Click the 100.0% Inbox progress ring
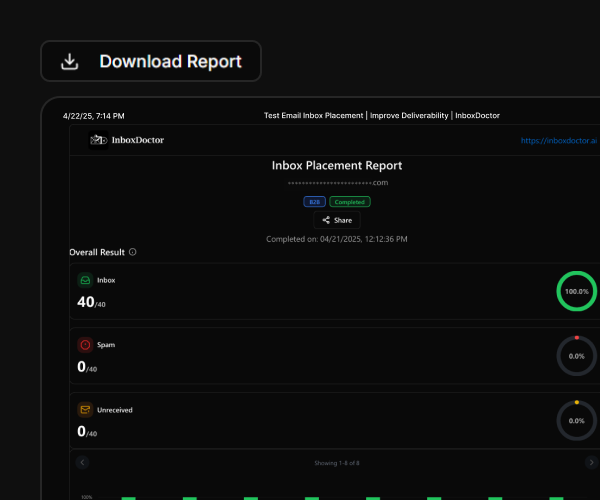 (x=577, y=291)
